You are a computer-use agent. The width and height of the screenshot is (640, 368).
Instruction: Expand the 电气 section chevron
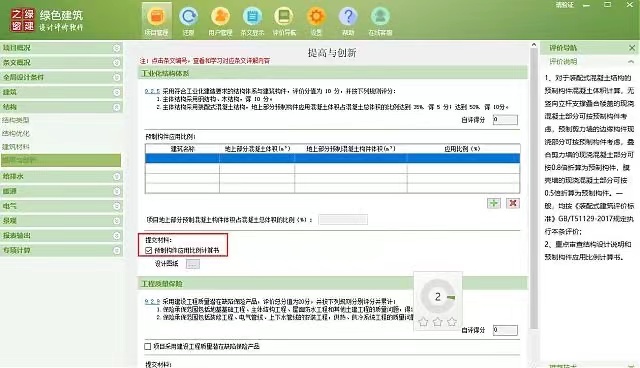point(117,206)
